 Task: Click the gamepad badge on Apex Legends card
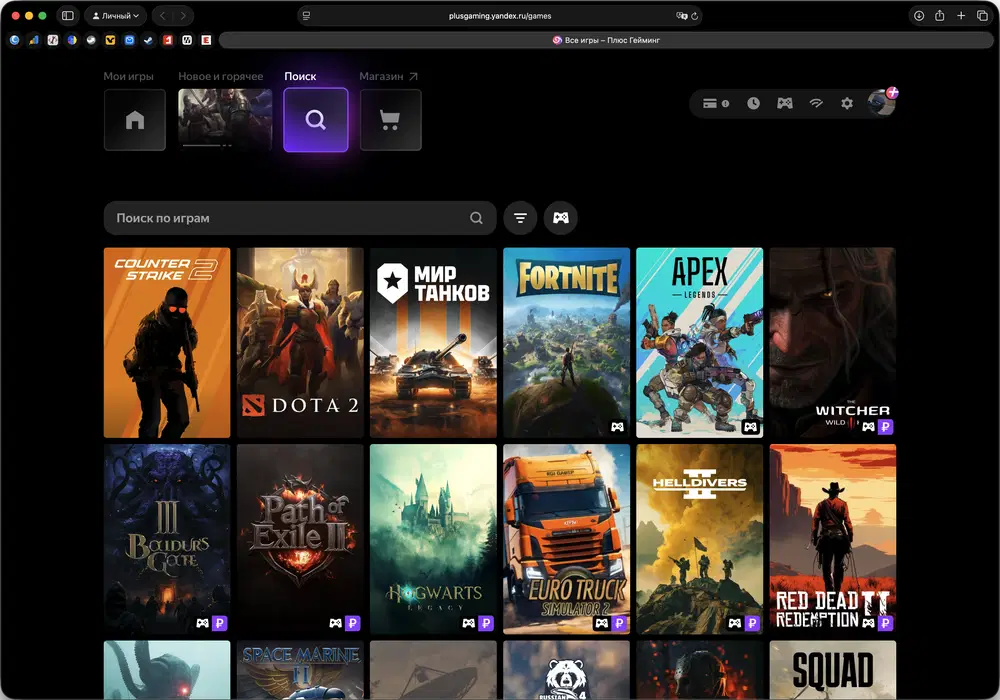coord(751,427)
